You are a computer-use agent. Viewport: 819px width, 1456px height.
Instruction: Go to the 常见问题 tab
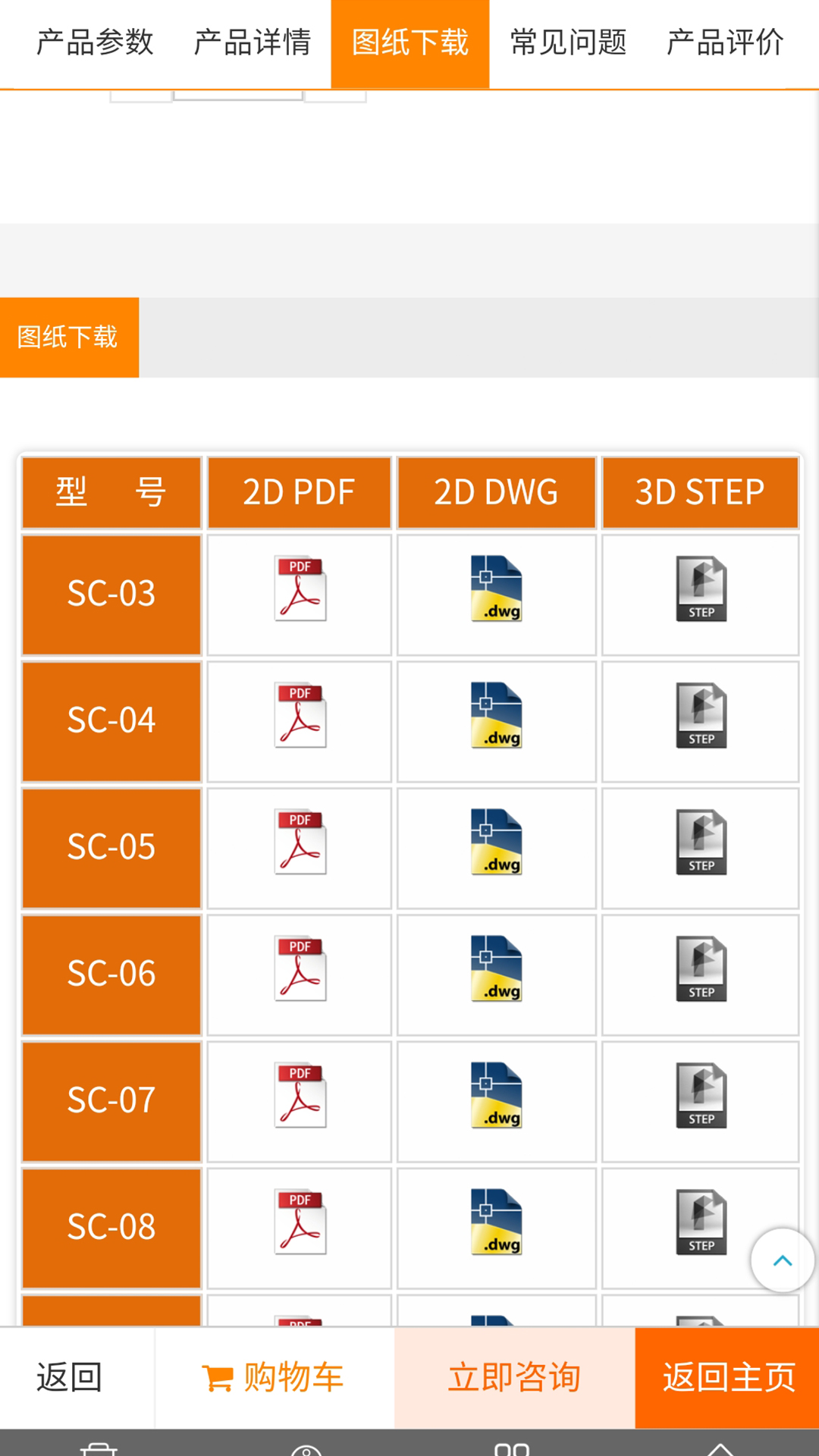(568, 42)
